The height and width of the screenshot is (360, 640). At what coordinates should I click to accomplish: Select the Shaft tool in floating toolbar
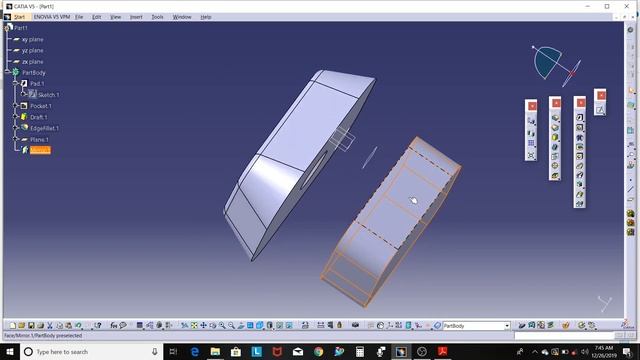(x=580, y=138)
